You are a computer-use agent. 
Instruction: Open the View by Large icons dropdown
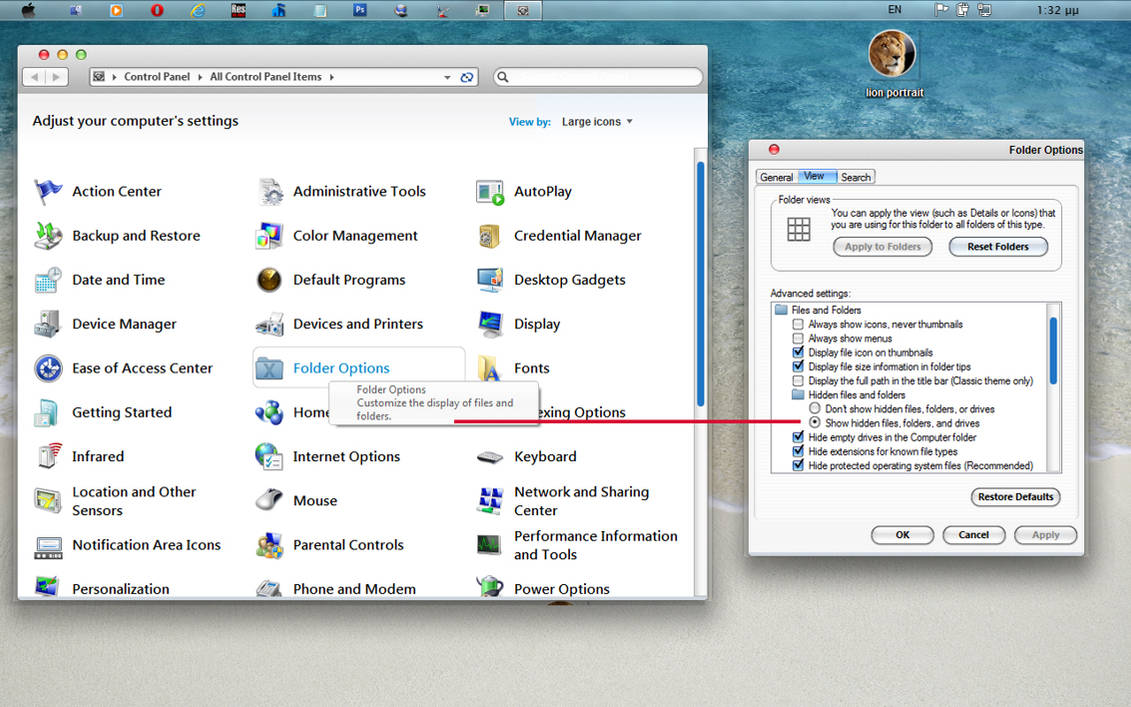[596, 121]
